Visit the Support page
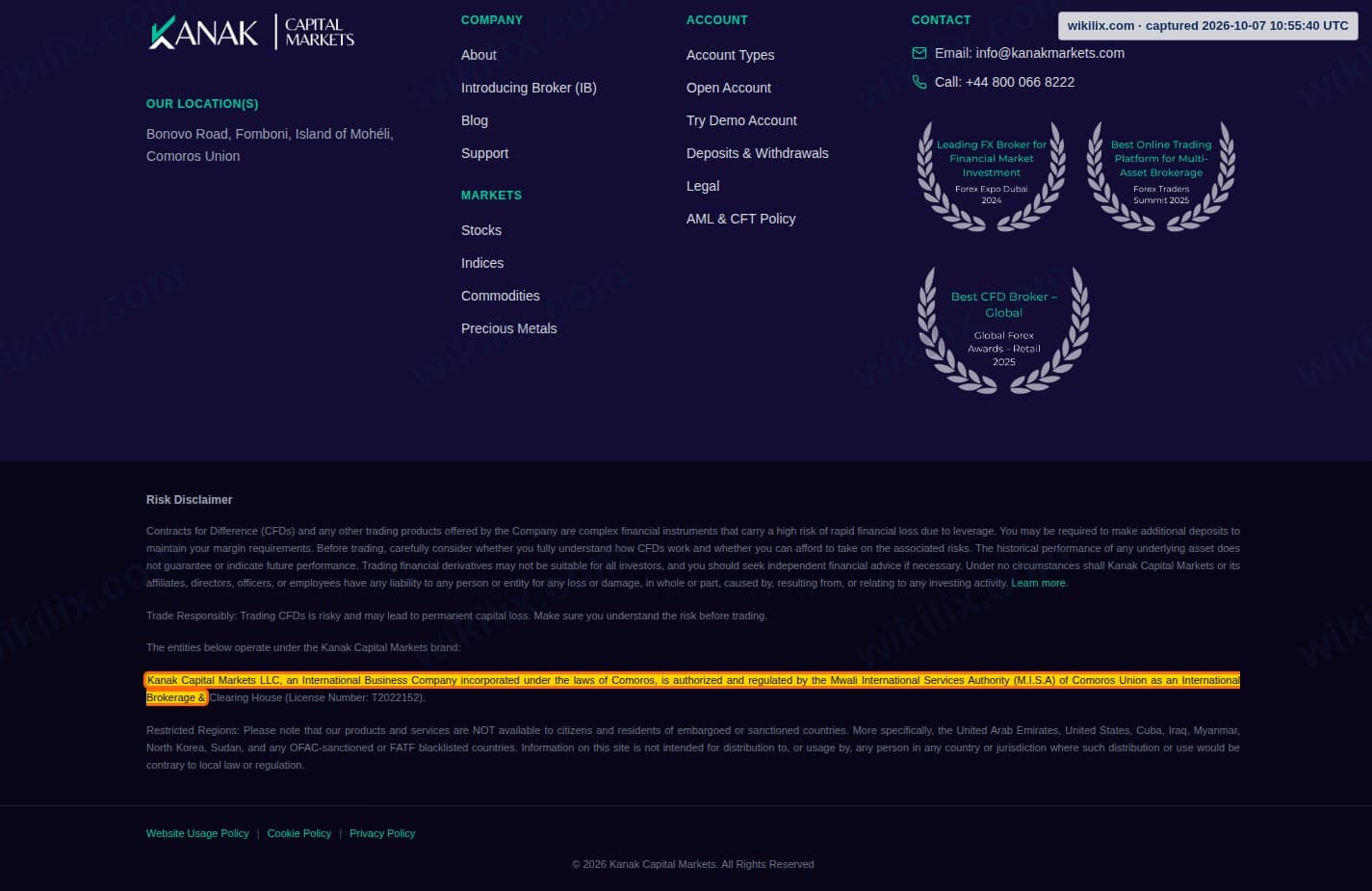Image resolution: width=1372 pixels, height=891 pixels. click(x=484, y=153)
